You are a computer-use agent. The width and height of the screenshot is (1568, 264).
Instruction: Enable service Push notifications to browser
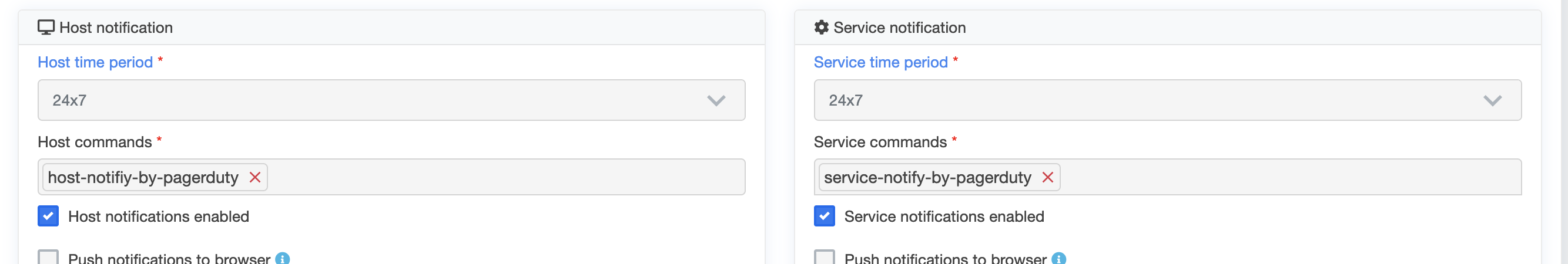pos(824,257)
